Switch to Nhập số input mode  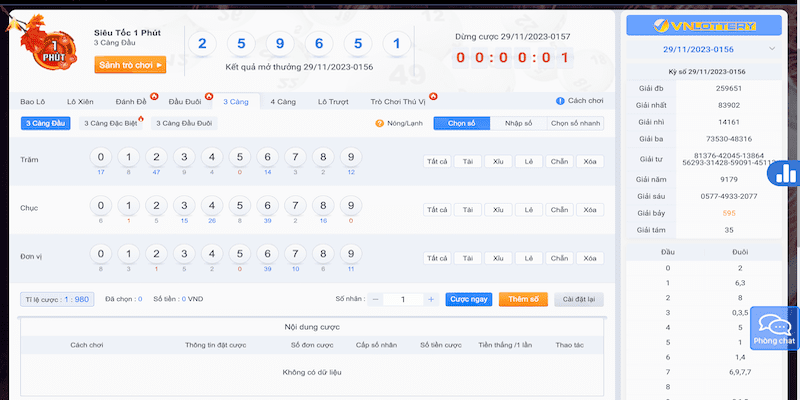518,123
